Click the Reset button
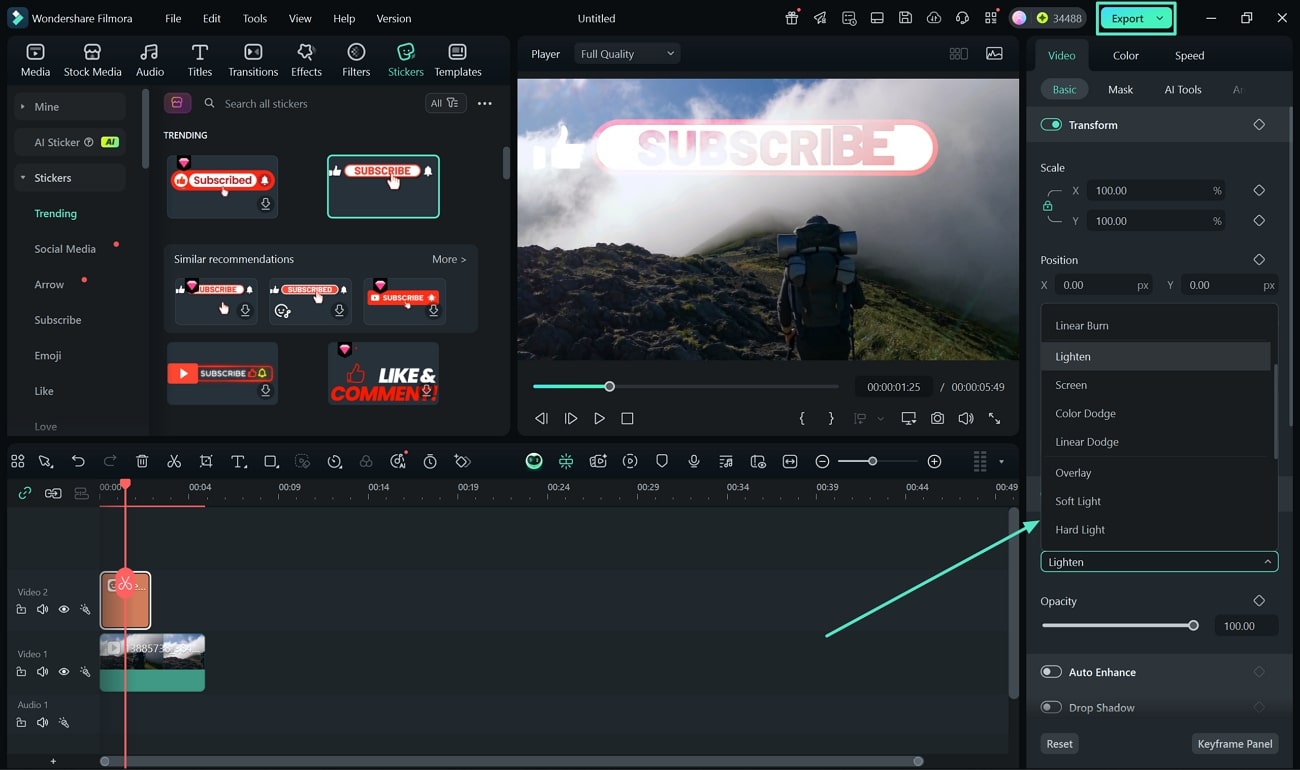 pos(1059,744)
